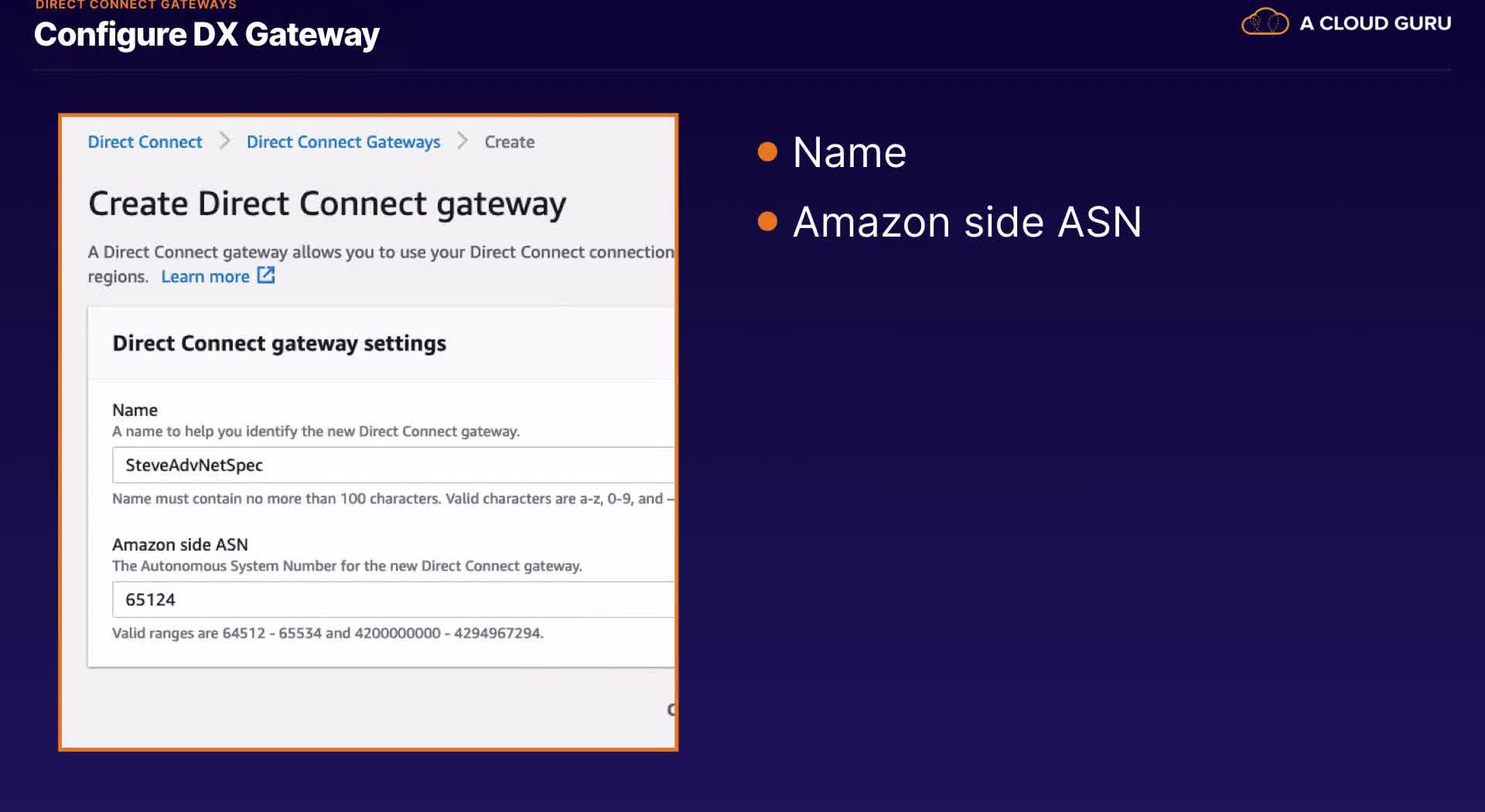Click the Amazon side ASN field label

(x=180, y=544)
